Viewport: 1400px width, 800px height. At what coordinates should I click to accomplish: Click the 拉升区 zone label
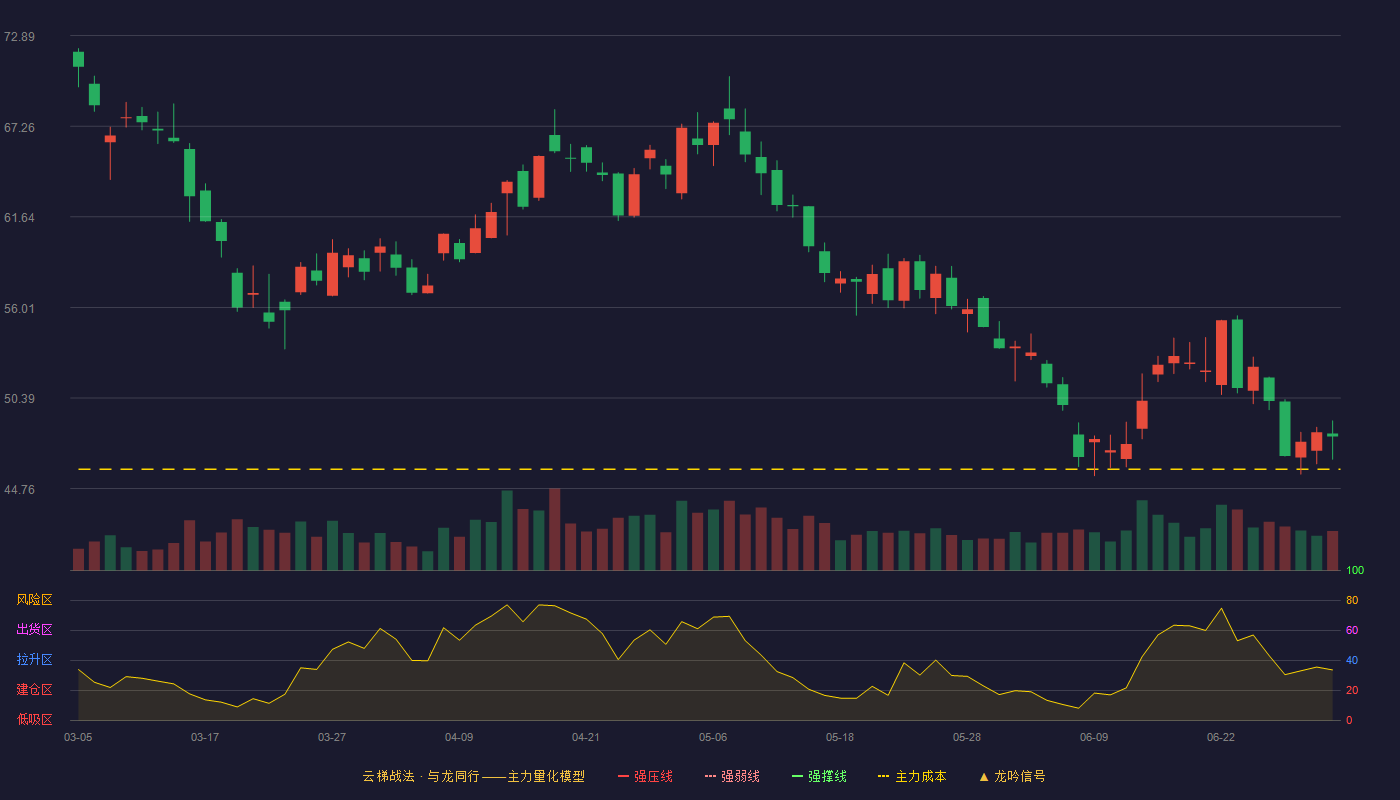pos(34,660)
